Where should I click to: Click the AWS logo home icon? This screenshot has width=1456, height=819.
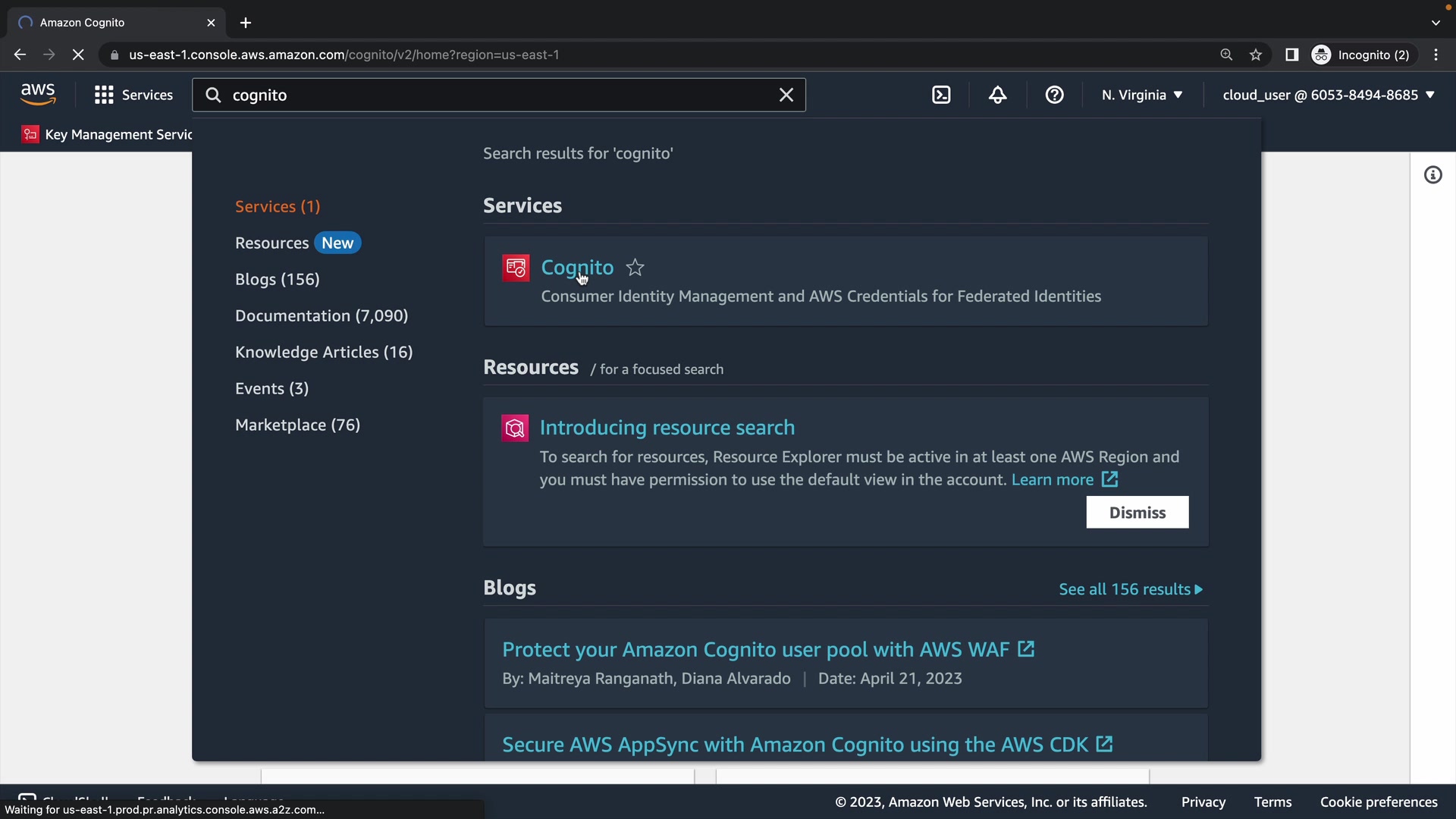coord(38,95)
